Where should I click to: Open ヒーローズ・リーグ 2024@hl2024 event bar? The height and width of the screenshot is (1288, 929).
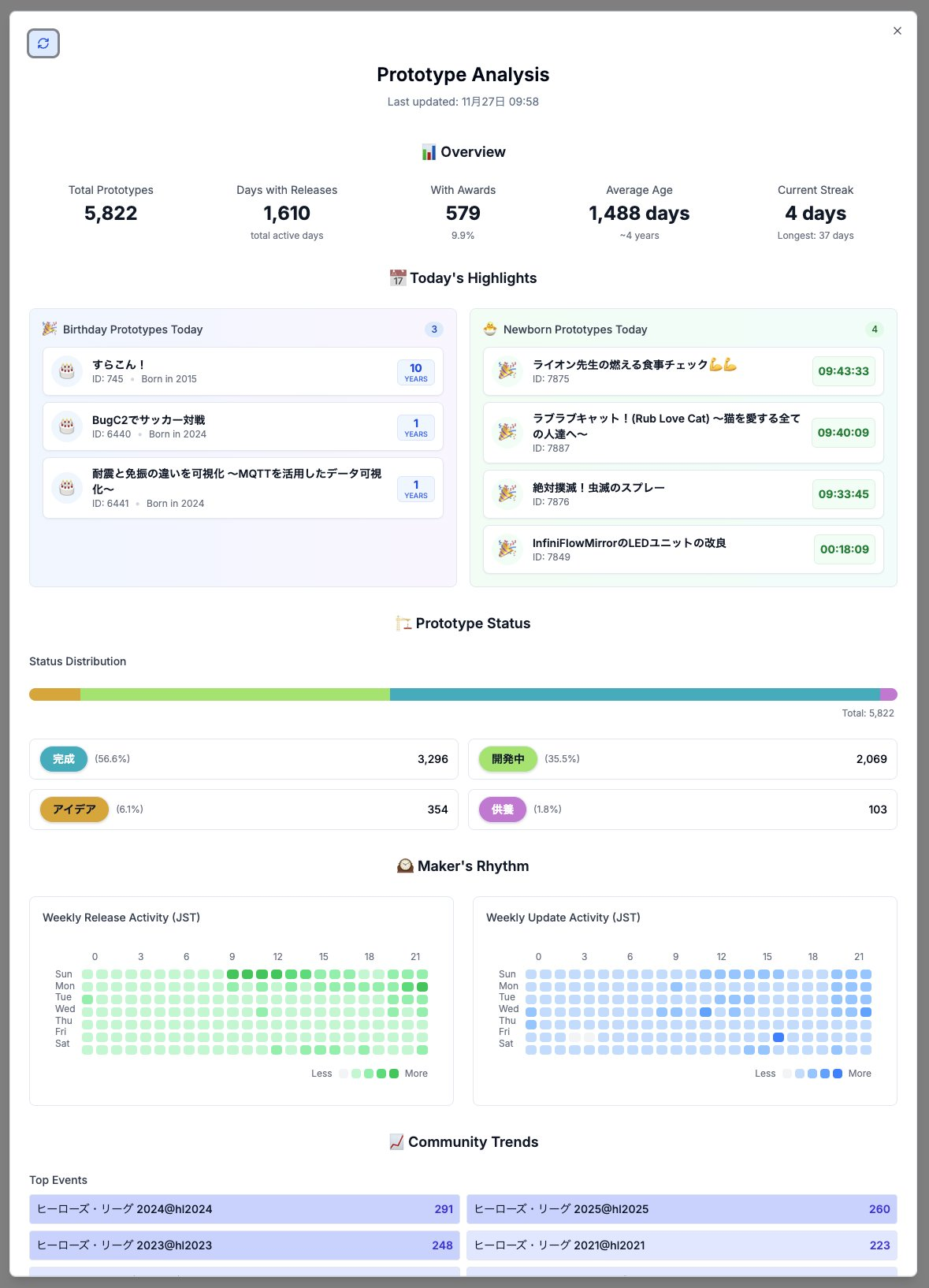tap(244, 1209)
